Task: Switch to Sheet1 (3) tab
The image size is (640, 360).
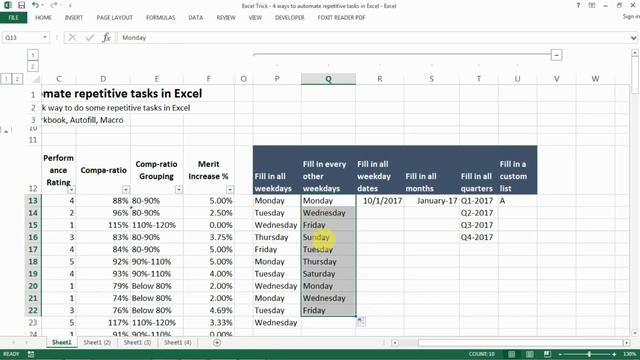Action: [x=137, y=342]
